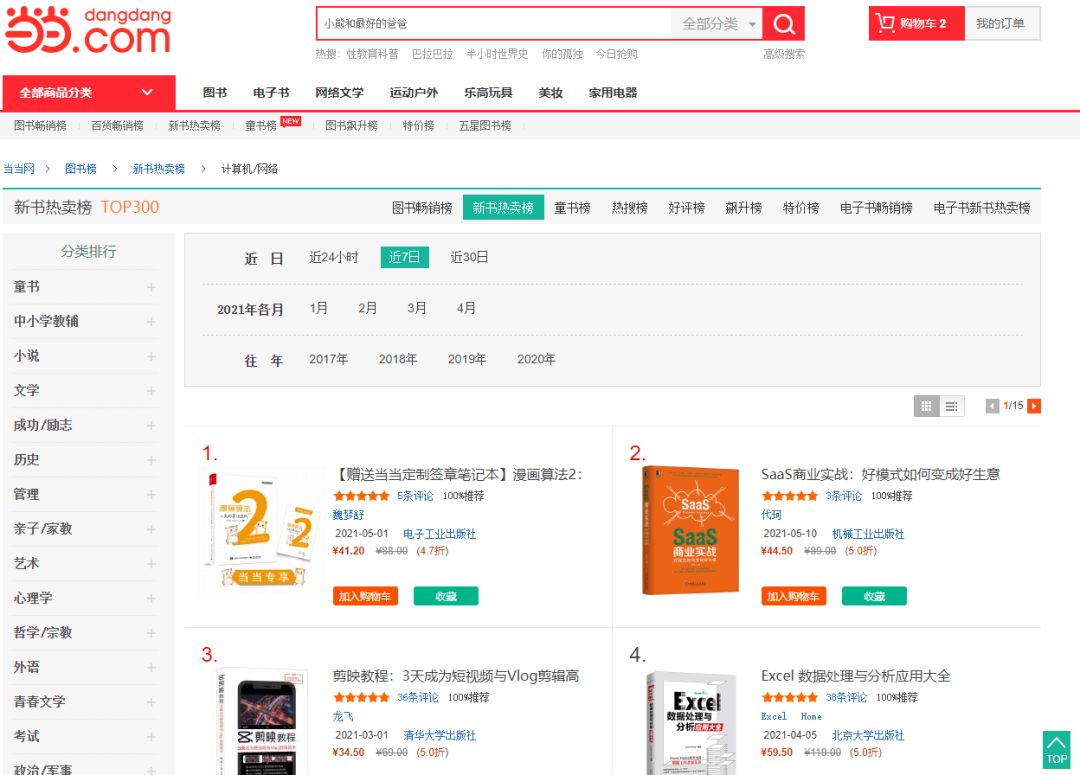Expand the 心理学 category plus icon
1080x775 pixels.
click(151, 599)
